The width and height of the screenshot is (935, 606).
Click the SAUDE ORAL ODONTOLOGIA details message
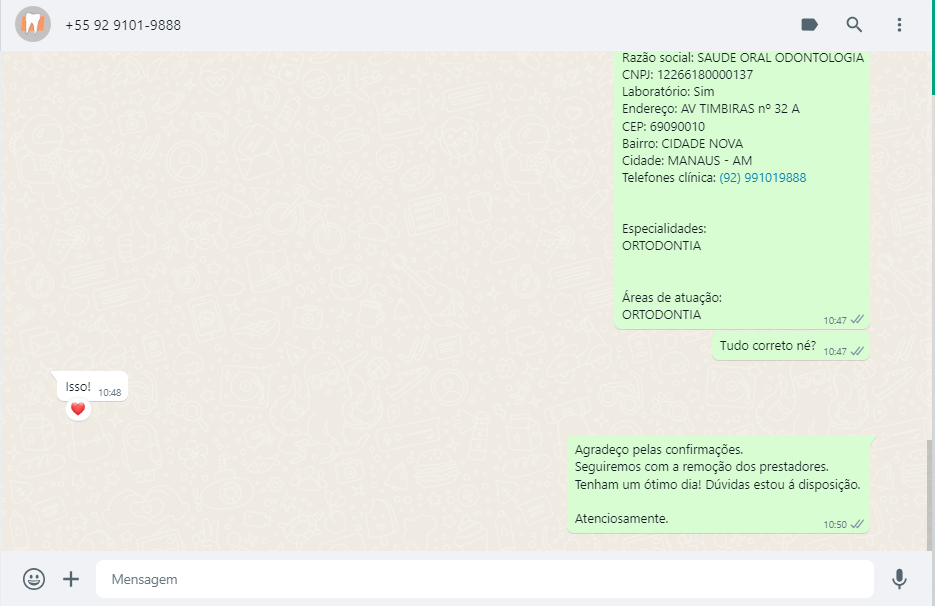click(742, 190)
